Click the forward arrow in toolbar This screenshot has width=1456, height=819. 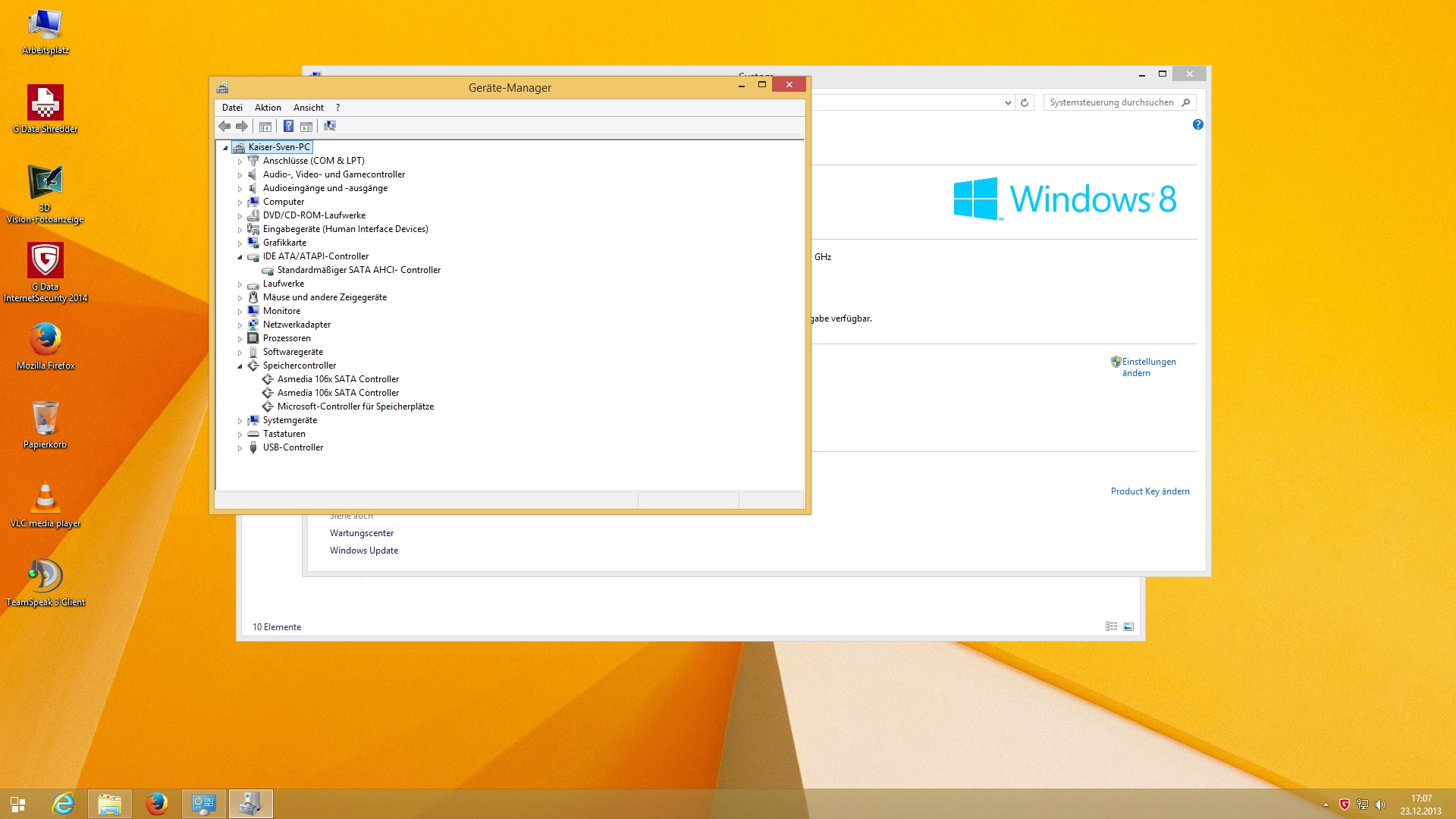[242, 126]
